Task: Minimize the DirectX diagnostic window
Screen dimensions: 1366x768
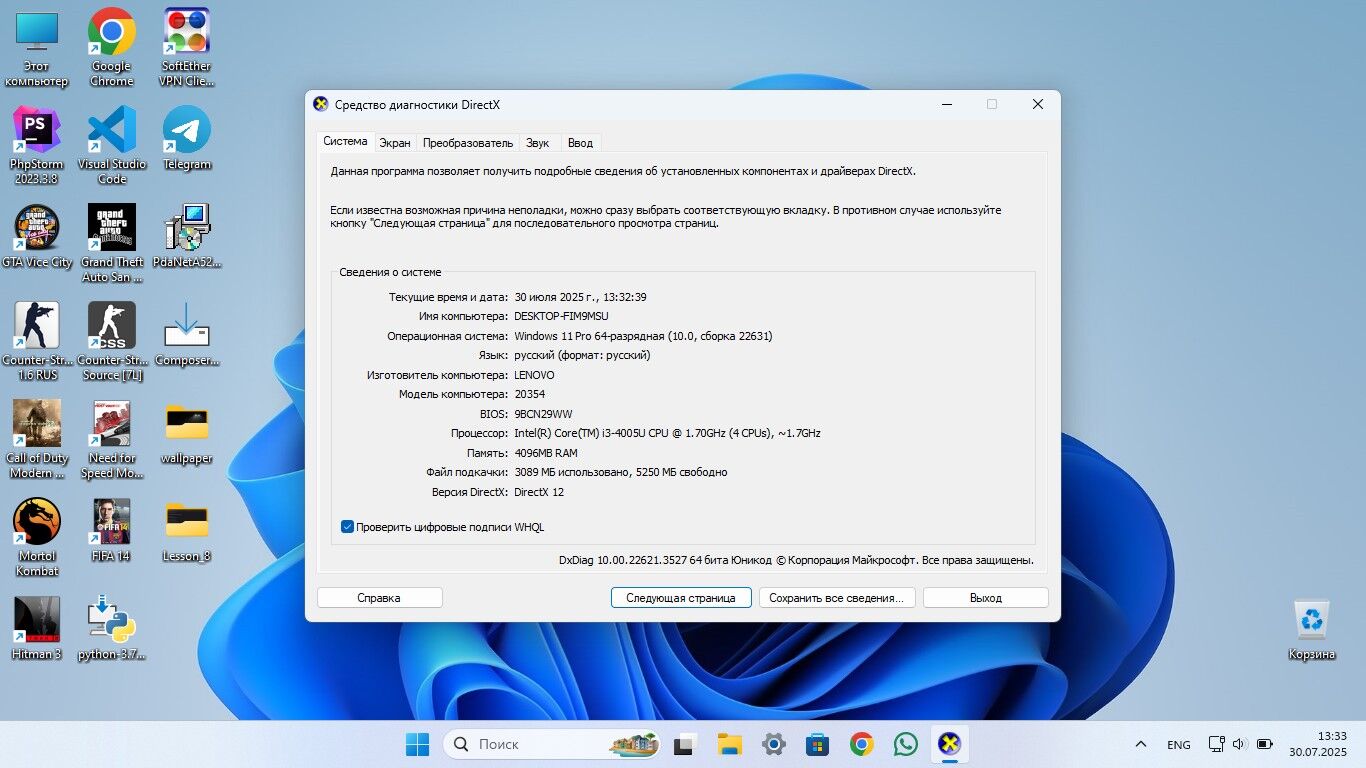Action: 946,104
